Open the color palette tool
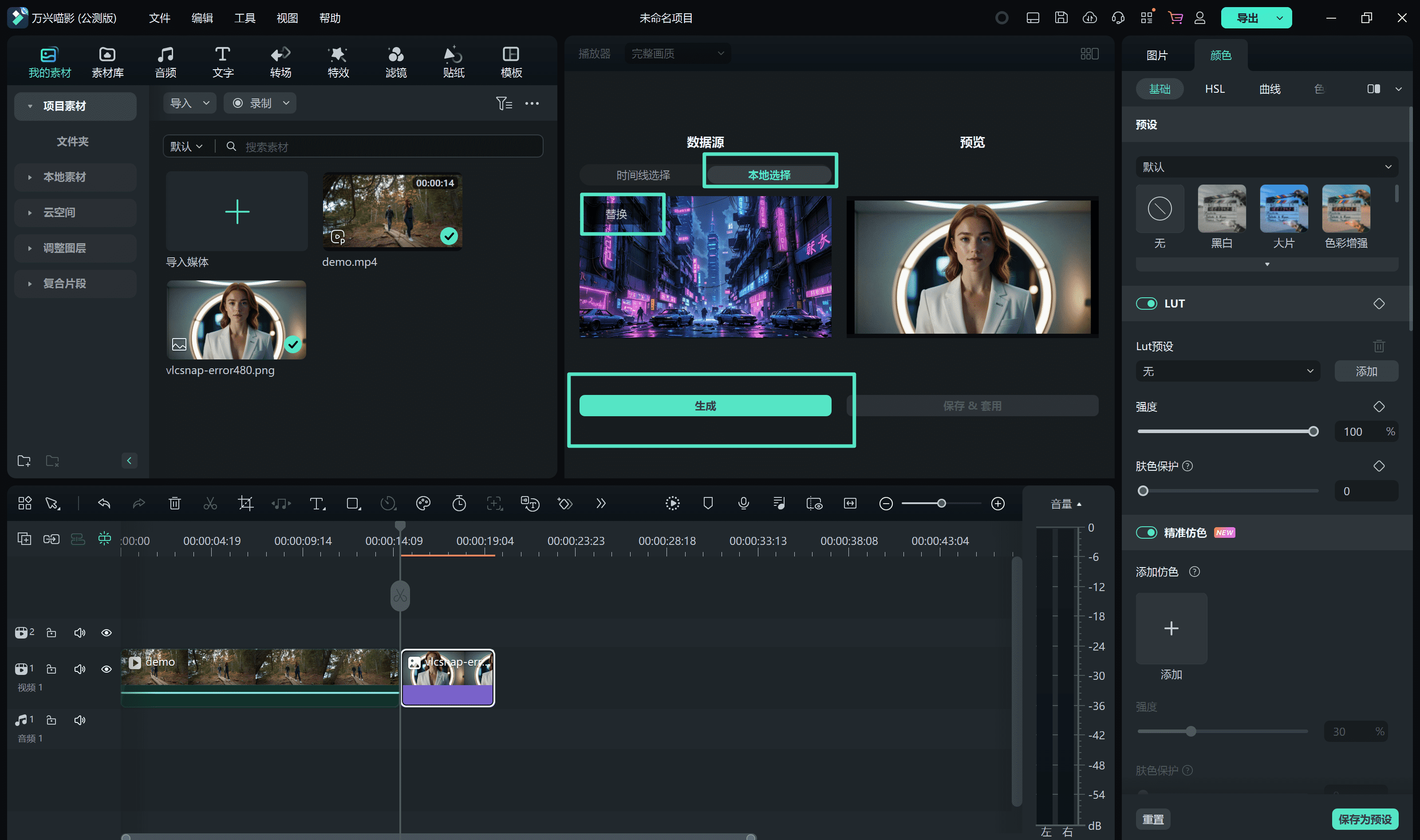 click(423, 503)
